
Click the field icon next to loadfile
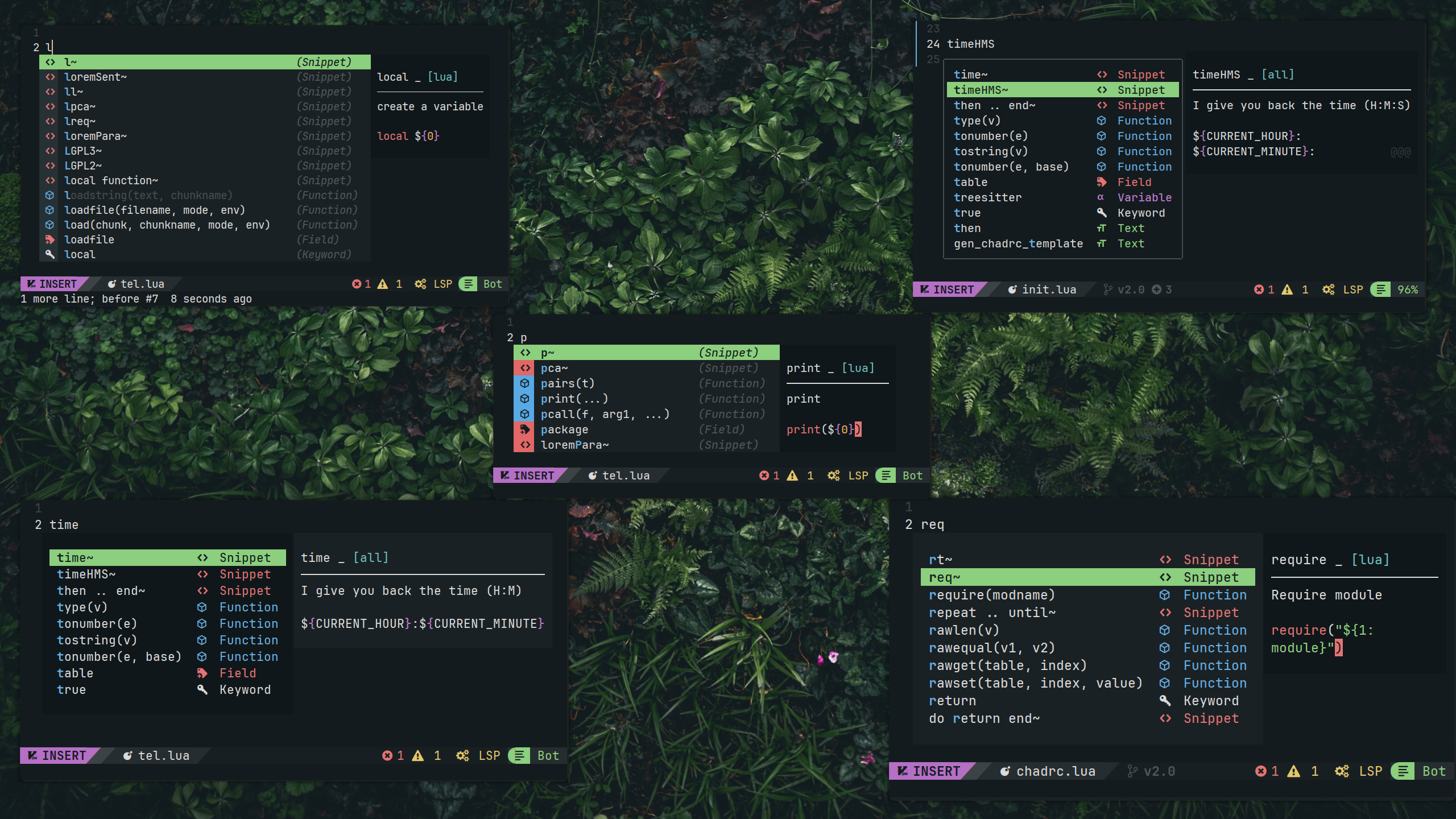click(50, 239)
